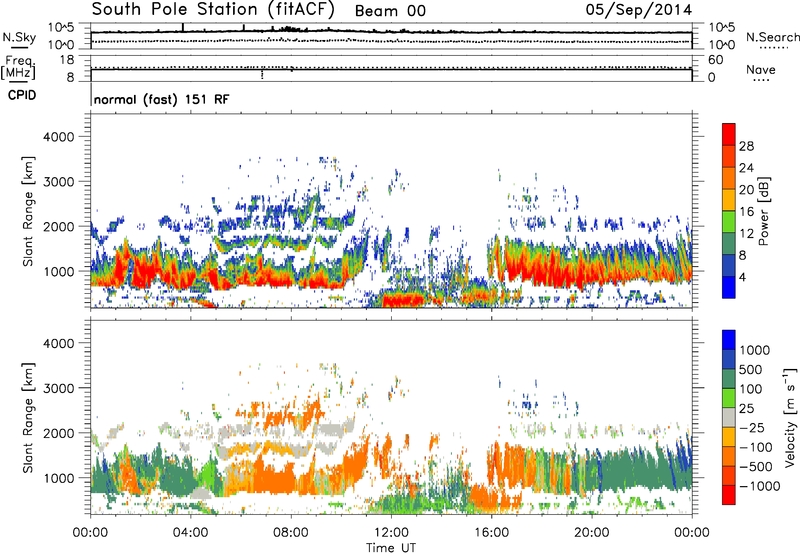Viewport: 800px width, 554px height.
Task: Click the '60' tick on Nave axis
Action: (716, 60)
